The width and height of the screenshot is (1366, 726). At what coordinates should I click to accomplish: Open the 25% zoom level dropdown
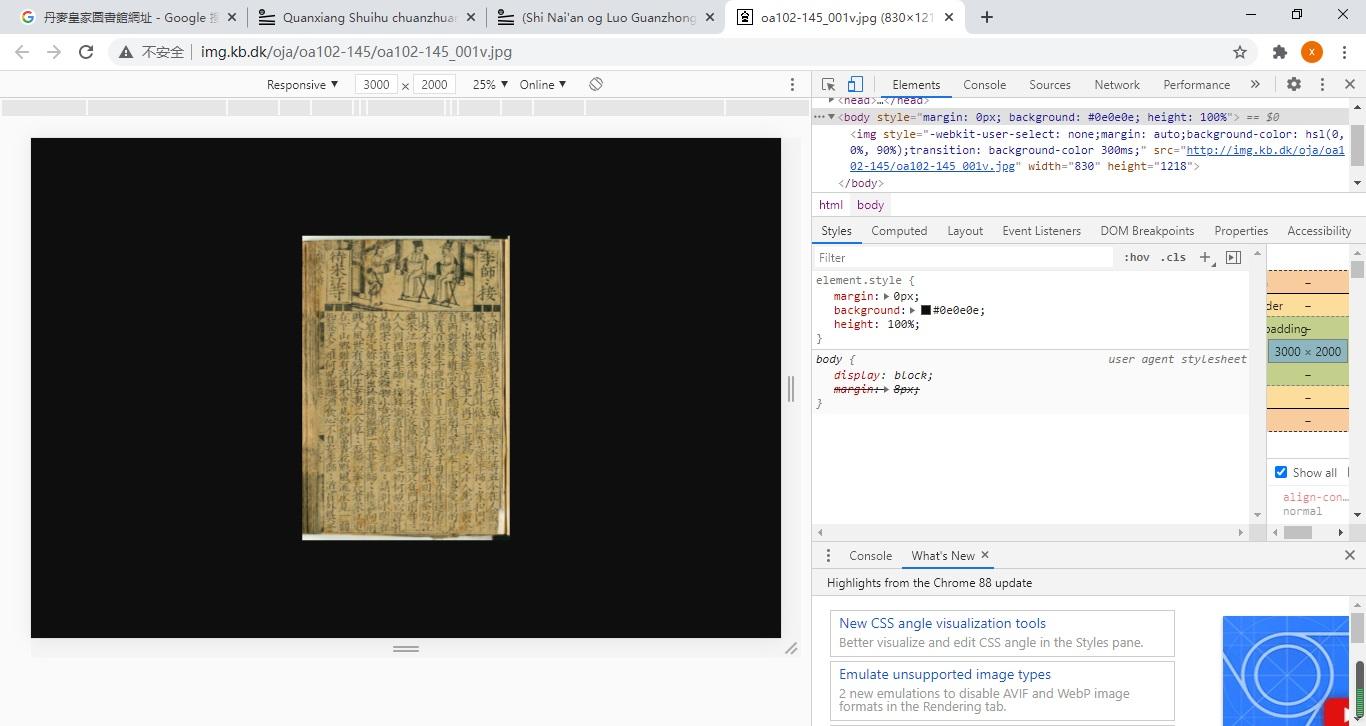click(x=490, y=85)
